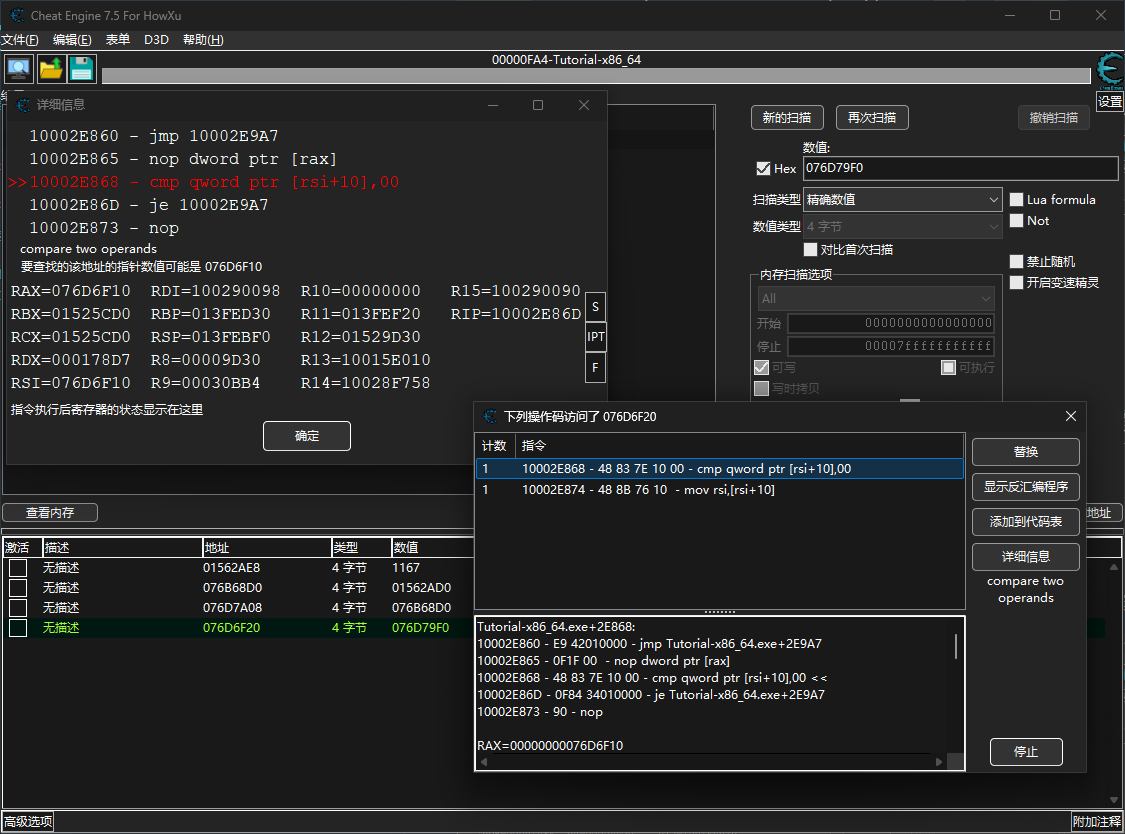Click the 显示反汇编程序 button
The width and height of the screenshot is (1125, 834).
click(1025, 487)
